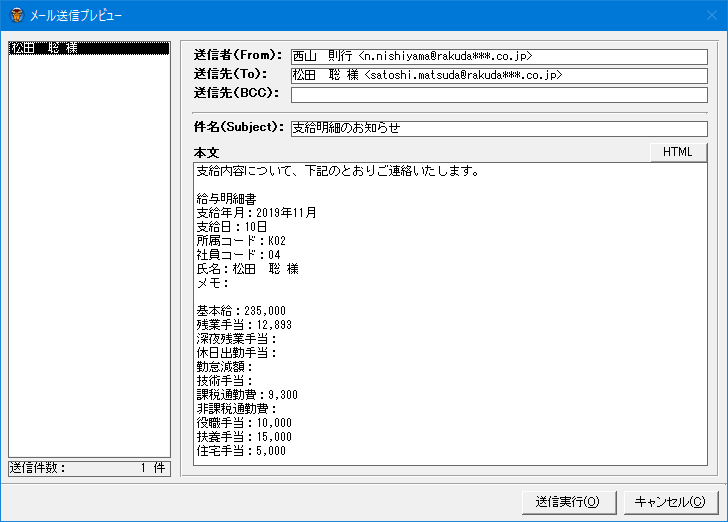This screenshot has height=522, width=728.
Task: Click the 送信件数 count field
Action: 89,468
